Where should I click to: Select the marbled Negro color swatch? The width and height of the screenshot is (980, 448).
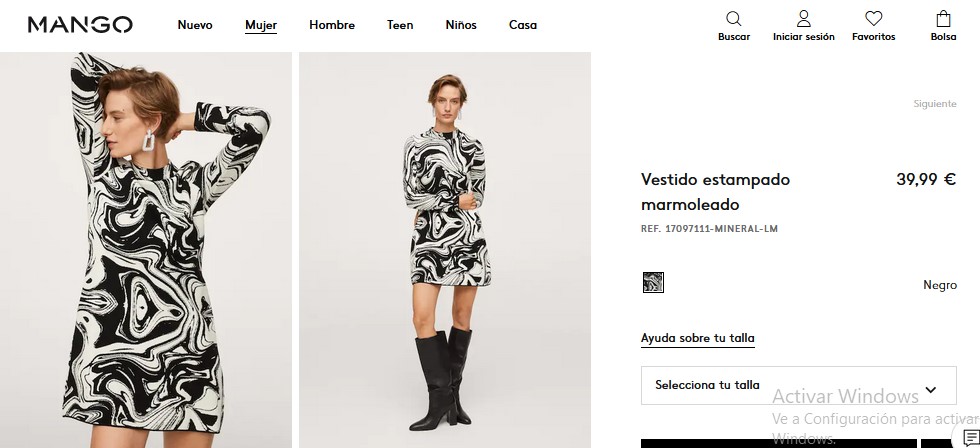(653, 283)
